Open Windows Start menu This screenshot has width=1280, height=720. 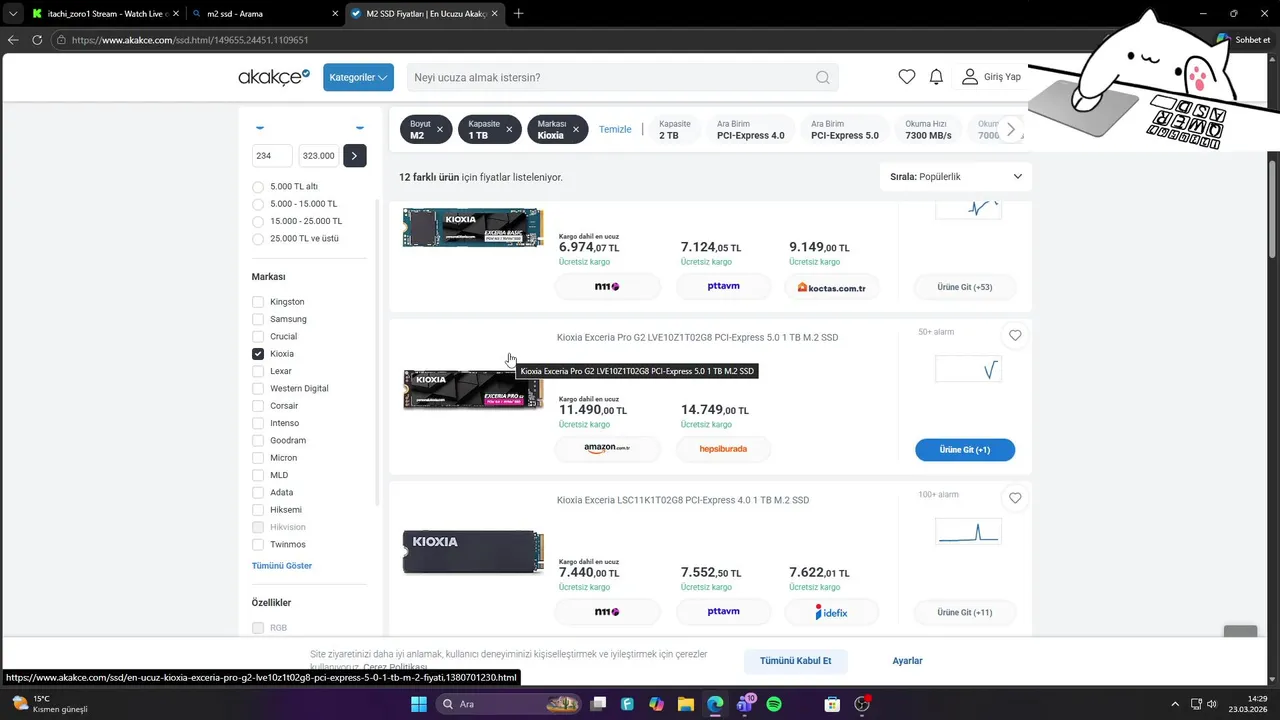(419, 704)
